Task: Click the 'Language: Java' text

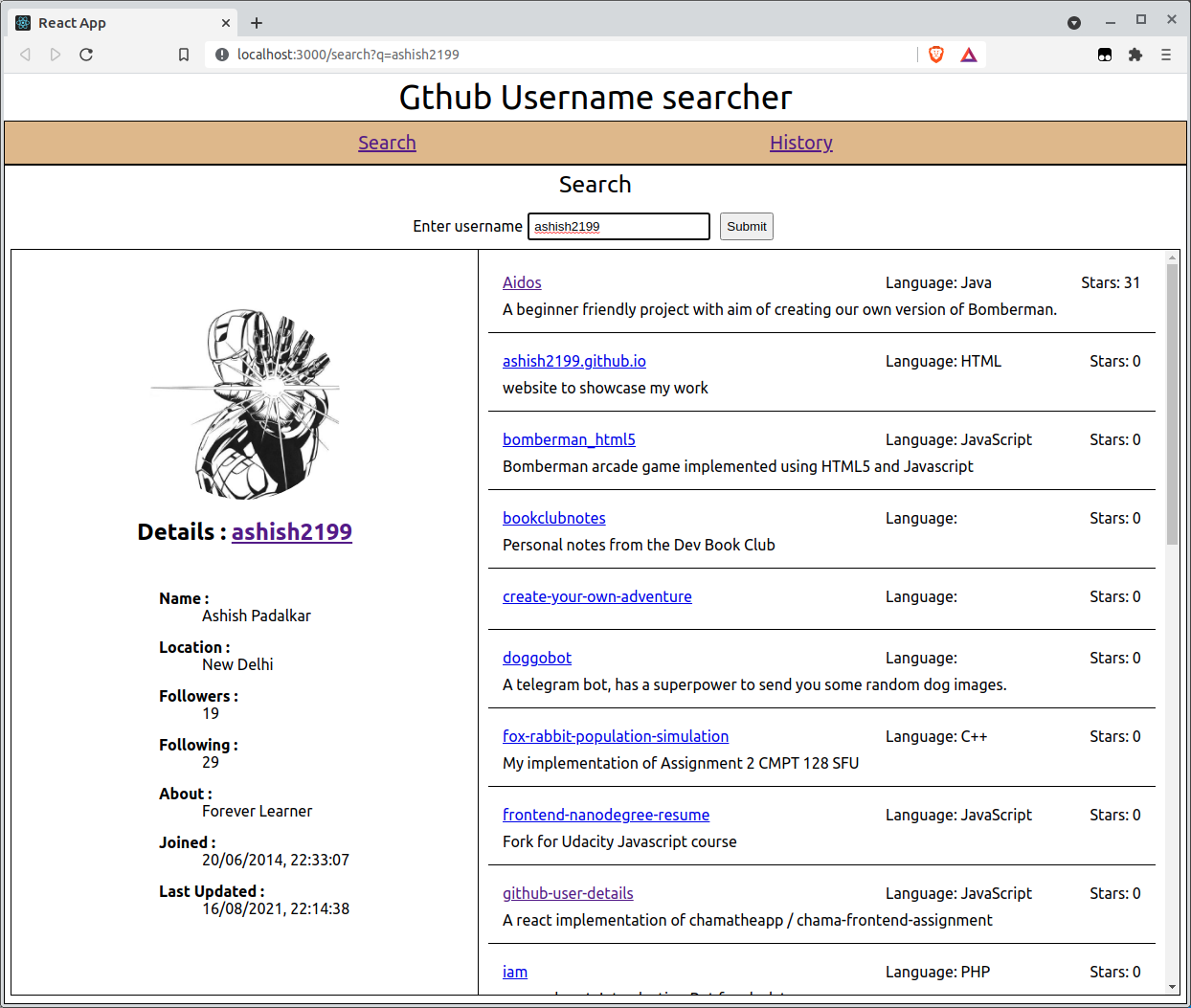Action: click(x=938, y=282)
